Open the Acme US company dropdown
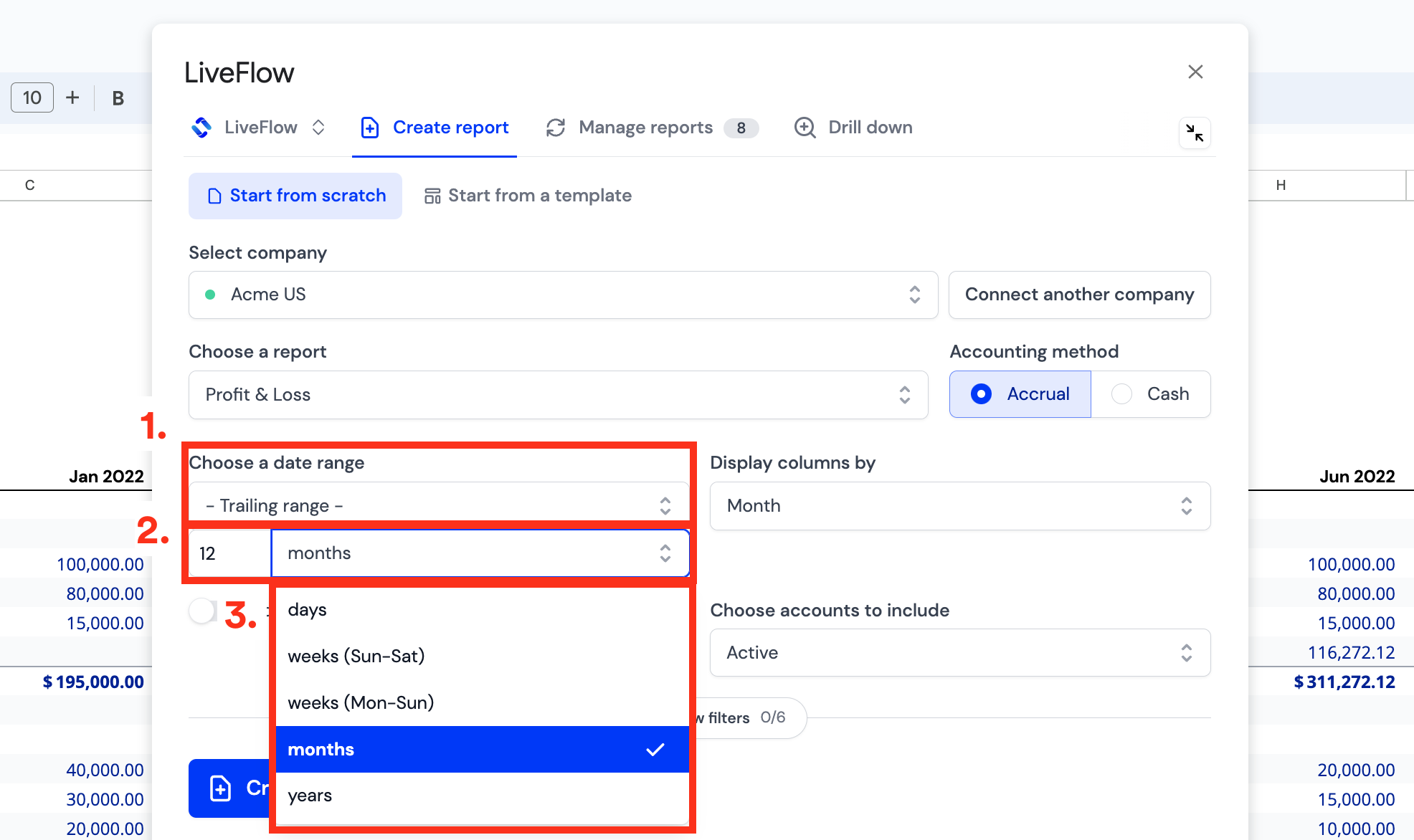 (563, 295)
